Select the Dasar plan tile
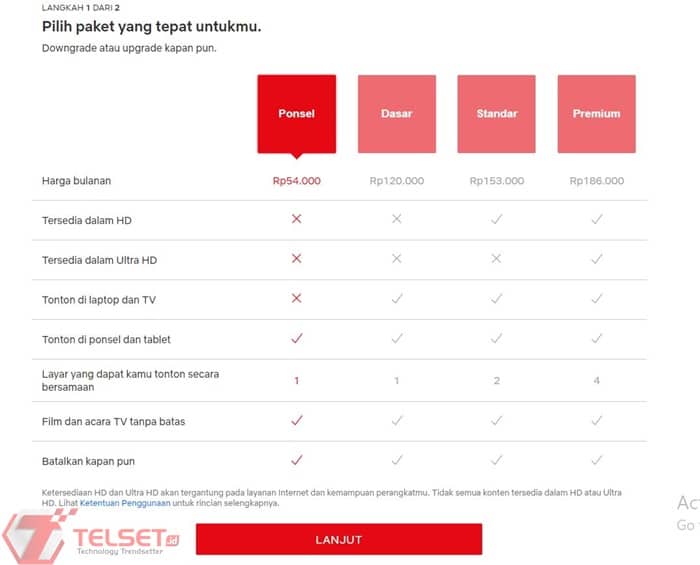This screenshot has height=565, width=700. coord(396,114)
